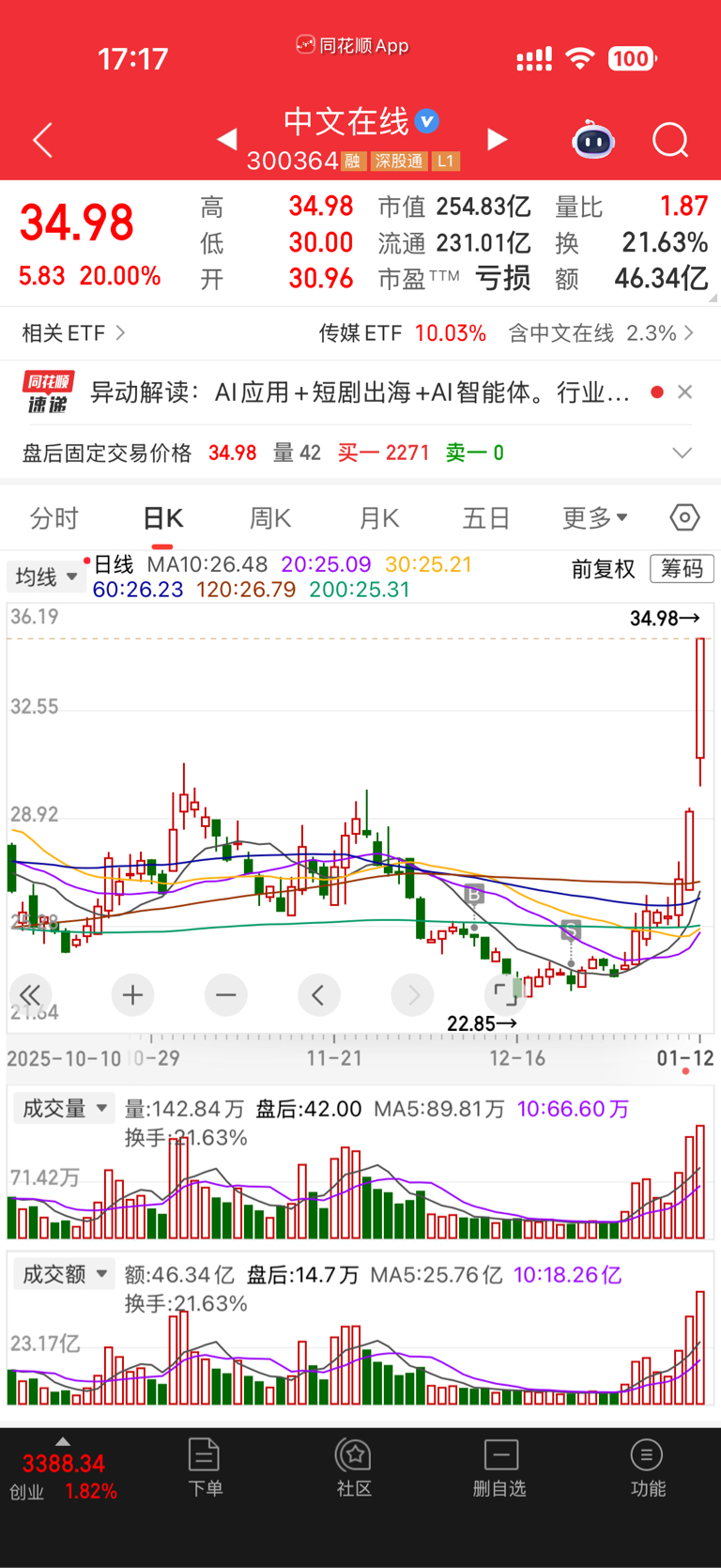
Task: Toggle 前复权 price adjustment setting
Action: (603, 569)
